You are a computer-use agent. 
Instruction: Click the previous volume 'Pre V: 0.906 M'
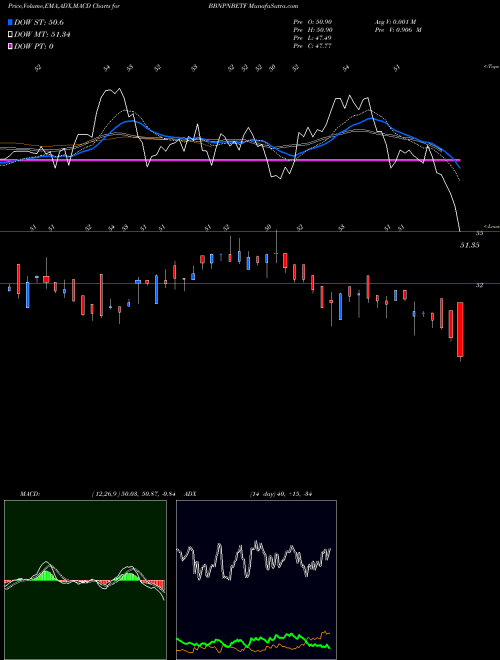coord(398,30)
